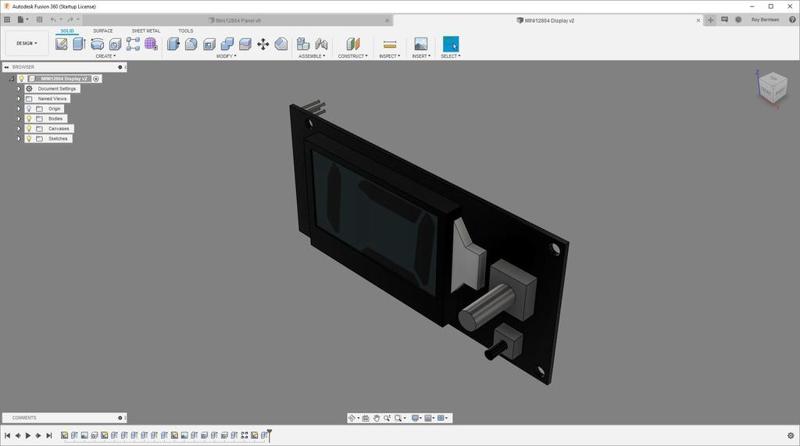Image resolution: width=800 pixels, height=446 pixels.
Task: Select the Create Form purple mesh tool
Action: coord(151,44)
